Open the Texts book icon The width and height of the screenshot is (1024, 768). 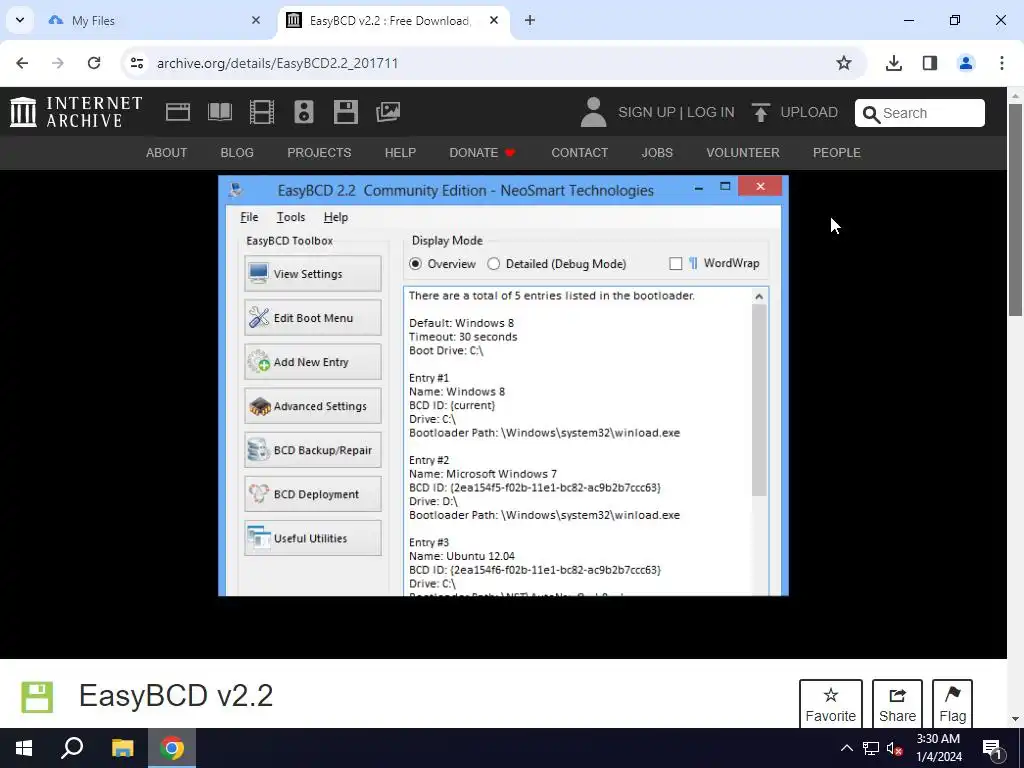(x=219, y=112)
